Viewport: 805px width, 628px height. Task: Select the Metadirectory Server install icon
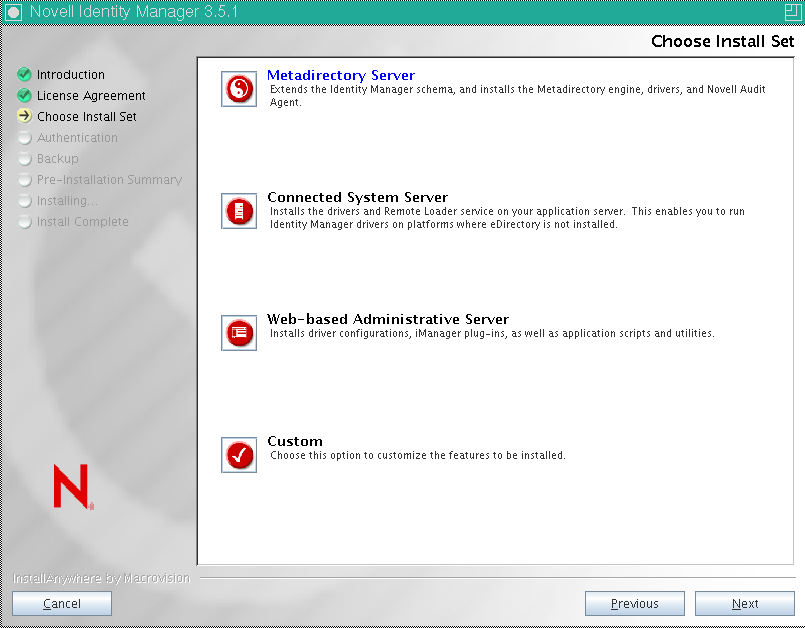tap(238, 89)
